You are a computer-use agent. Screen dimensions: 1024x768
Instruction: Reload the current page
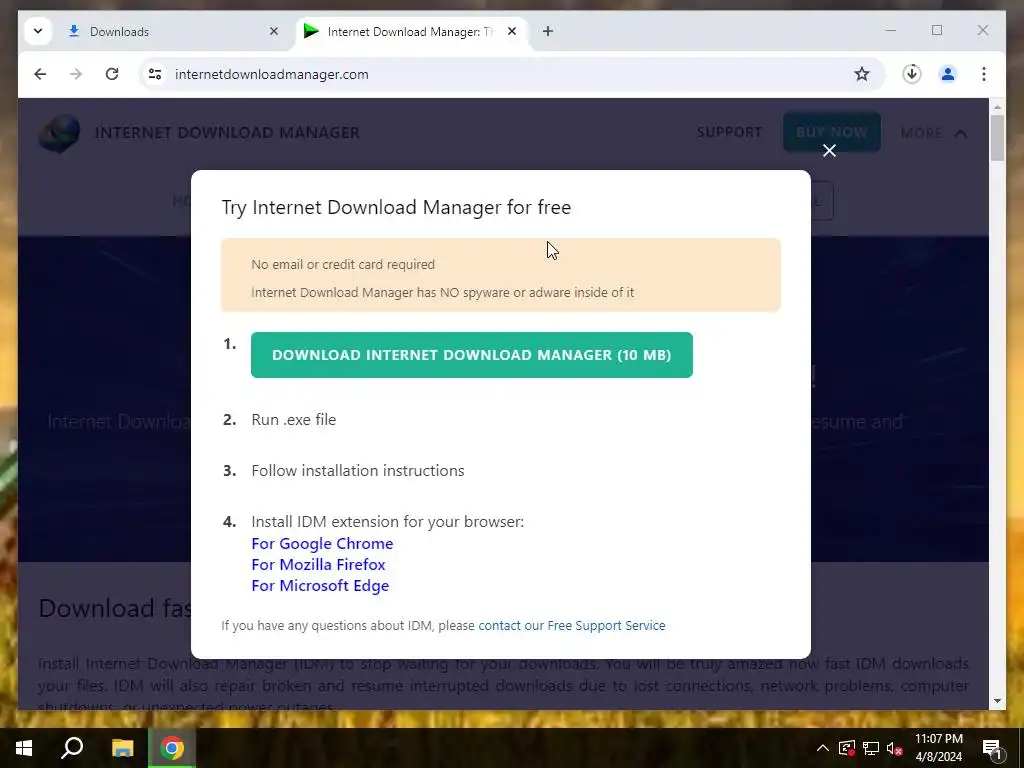coord(112,74)
